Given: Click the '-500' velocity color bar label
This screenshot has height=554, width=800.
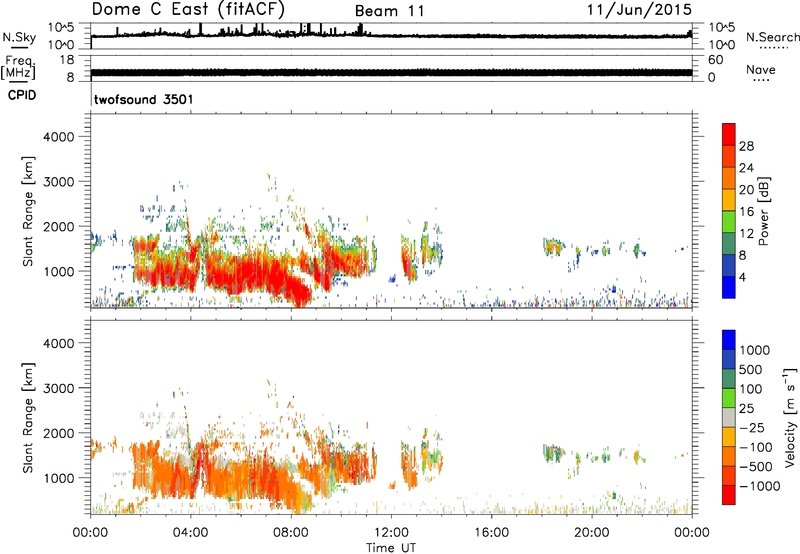Looking at the screenshot, I should pos(756,467).
